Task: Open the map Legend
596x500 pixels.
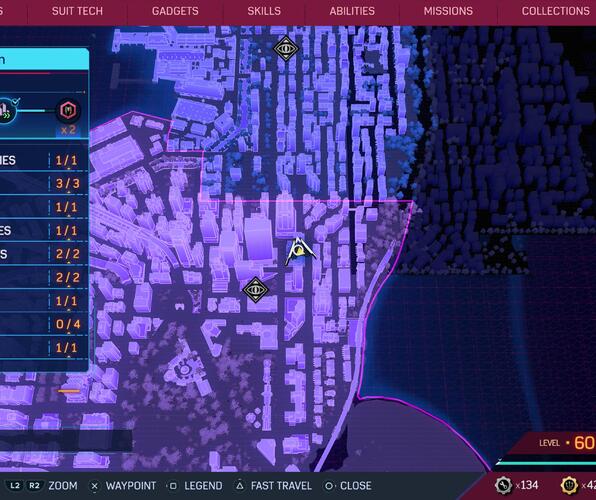Action: point(203,486)
